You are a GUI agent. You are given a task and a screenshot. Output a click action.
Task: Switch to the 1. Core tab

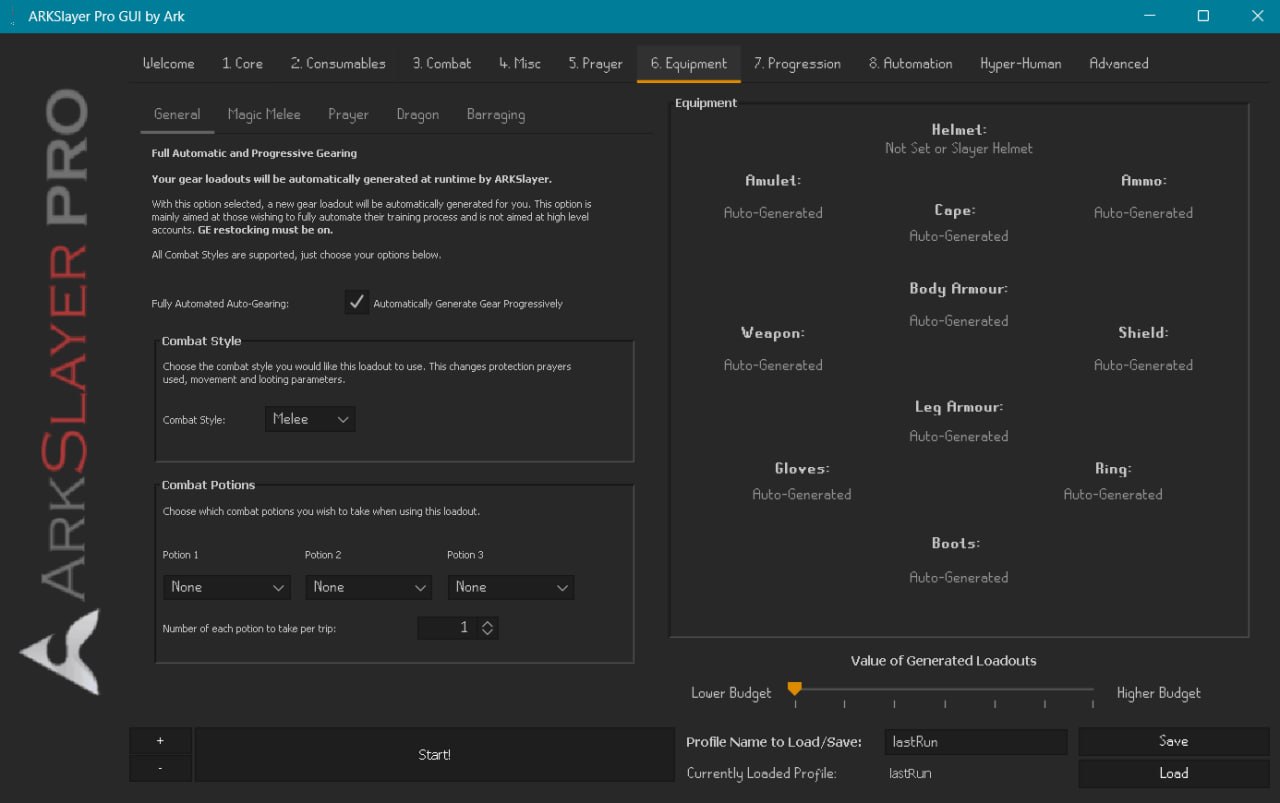coord(243,63)
